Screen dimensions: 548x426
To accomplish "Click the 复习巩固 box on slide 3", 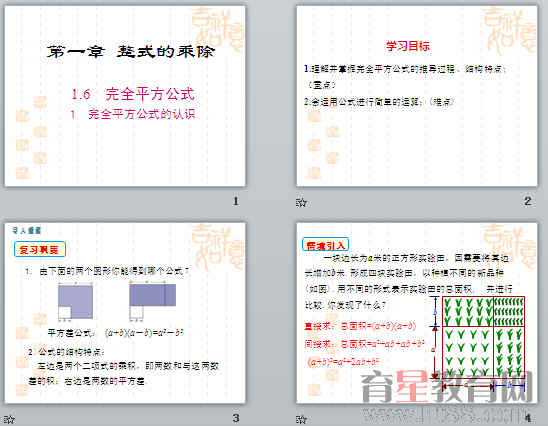I will tap(39, 249).
